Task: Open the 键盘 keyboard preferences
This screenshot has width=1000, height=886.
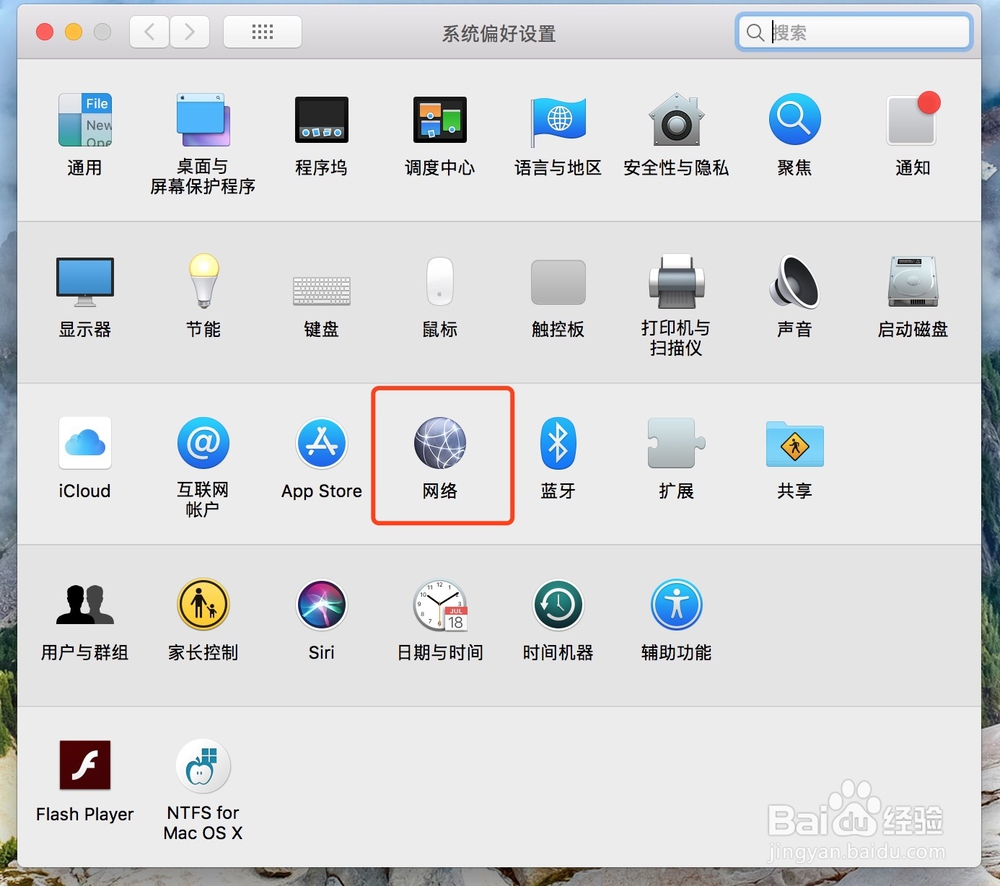Action: 321,290
